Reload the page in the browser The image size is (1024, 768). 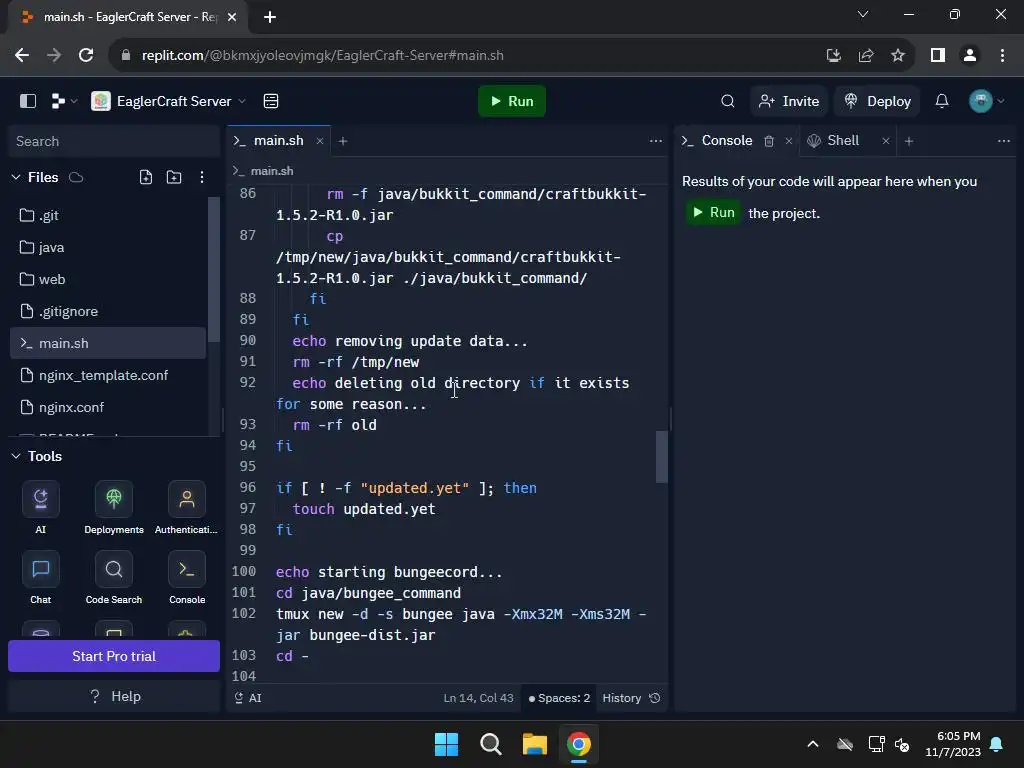pyautogui.click(x=86, y=56)
